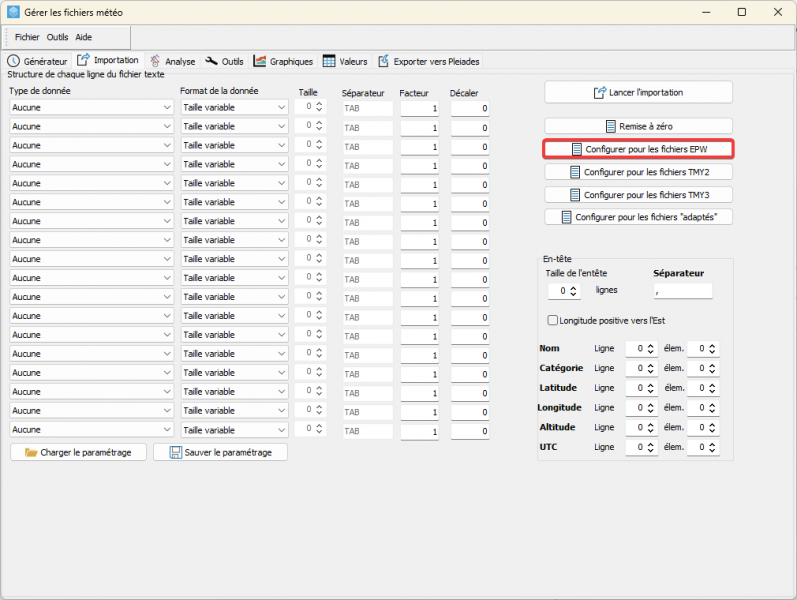Open the Générateur tab clock icon

(x=13, y=62)
